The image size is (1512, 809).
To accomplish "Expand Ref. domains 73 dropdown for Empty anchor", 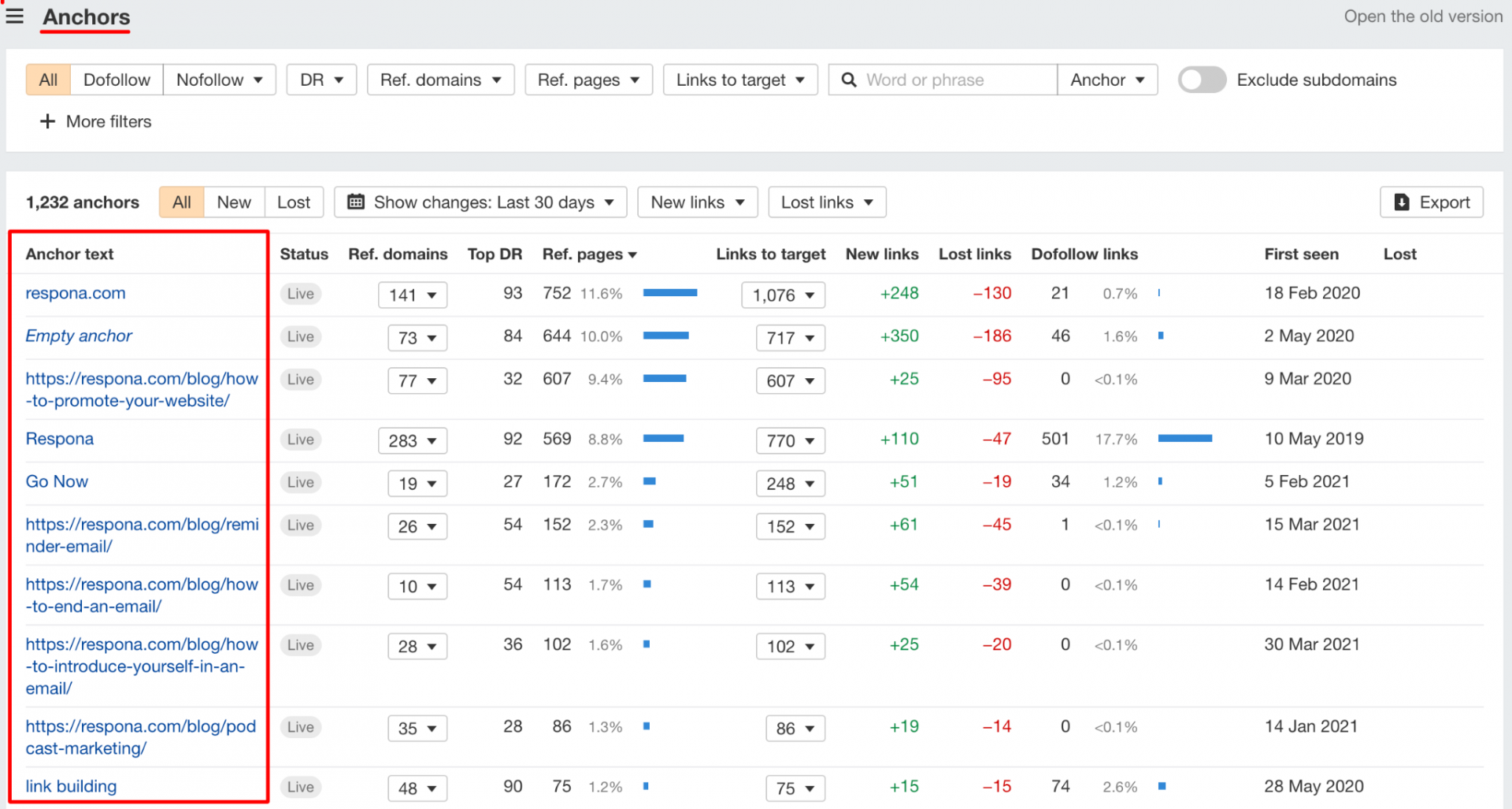I will [417, 338].
